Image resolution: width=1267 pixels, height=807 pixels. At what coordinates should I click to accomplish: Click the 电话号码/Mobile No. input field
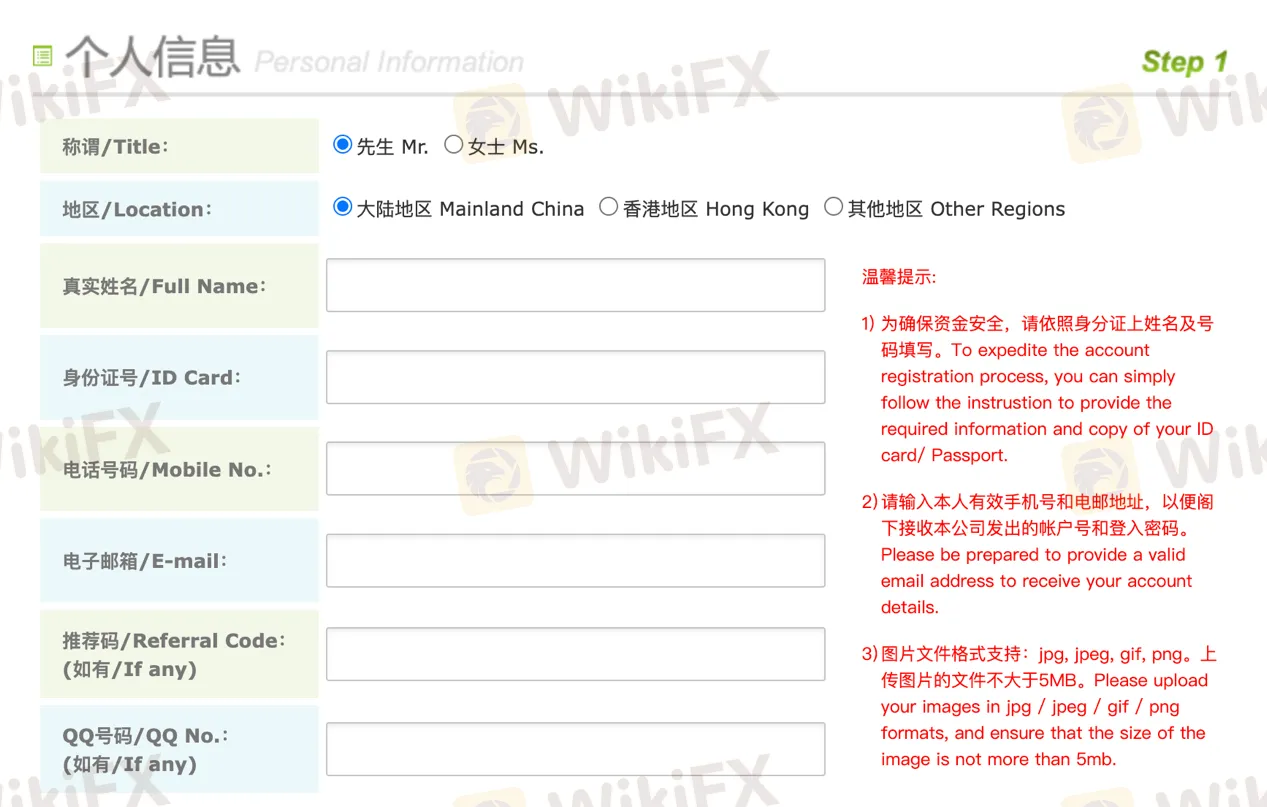pos(576,469)
